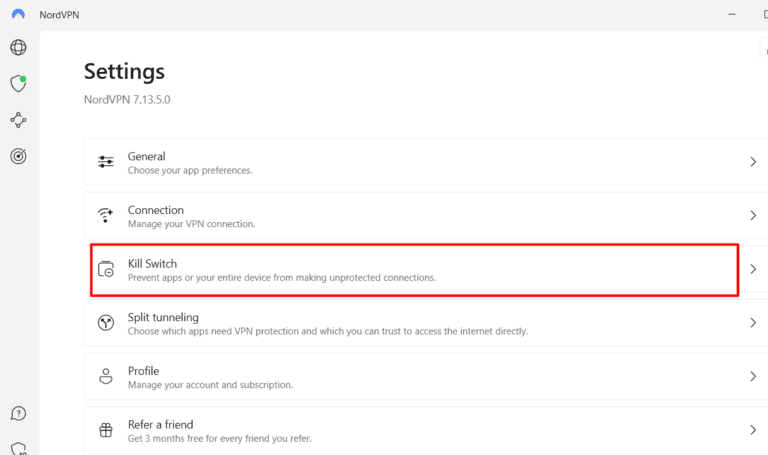Open Dark Web Monitor target icon
Viewport: 768px width, 455px height.
(18, 156)
